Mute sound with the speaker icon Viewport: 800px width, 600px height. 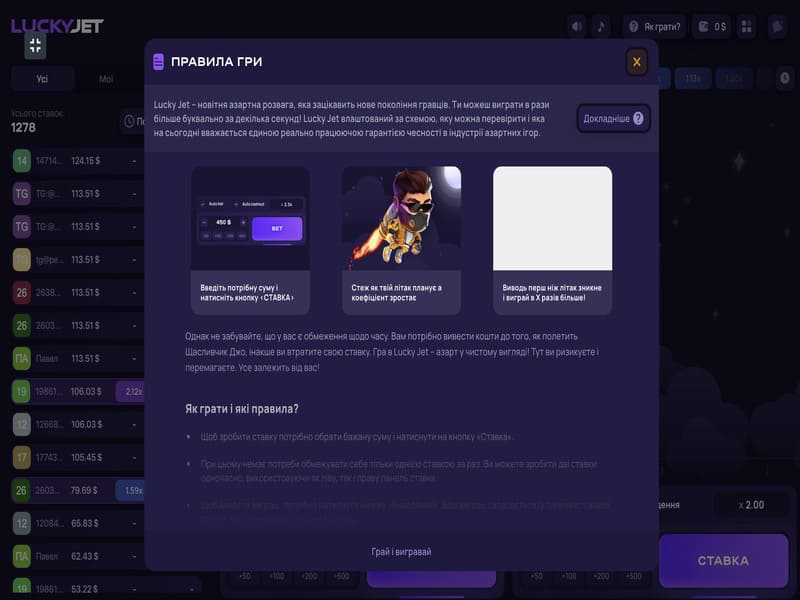[x=577, y=26]
